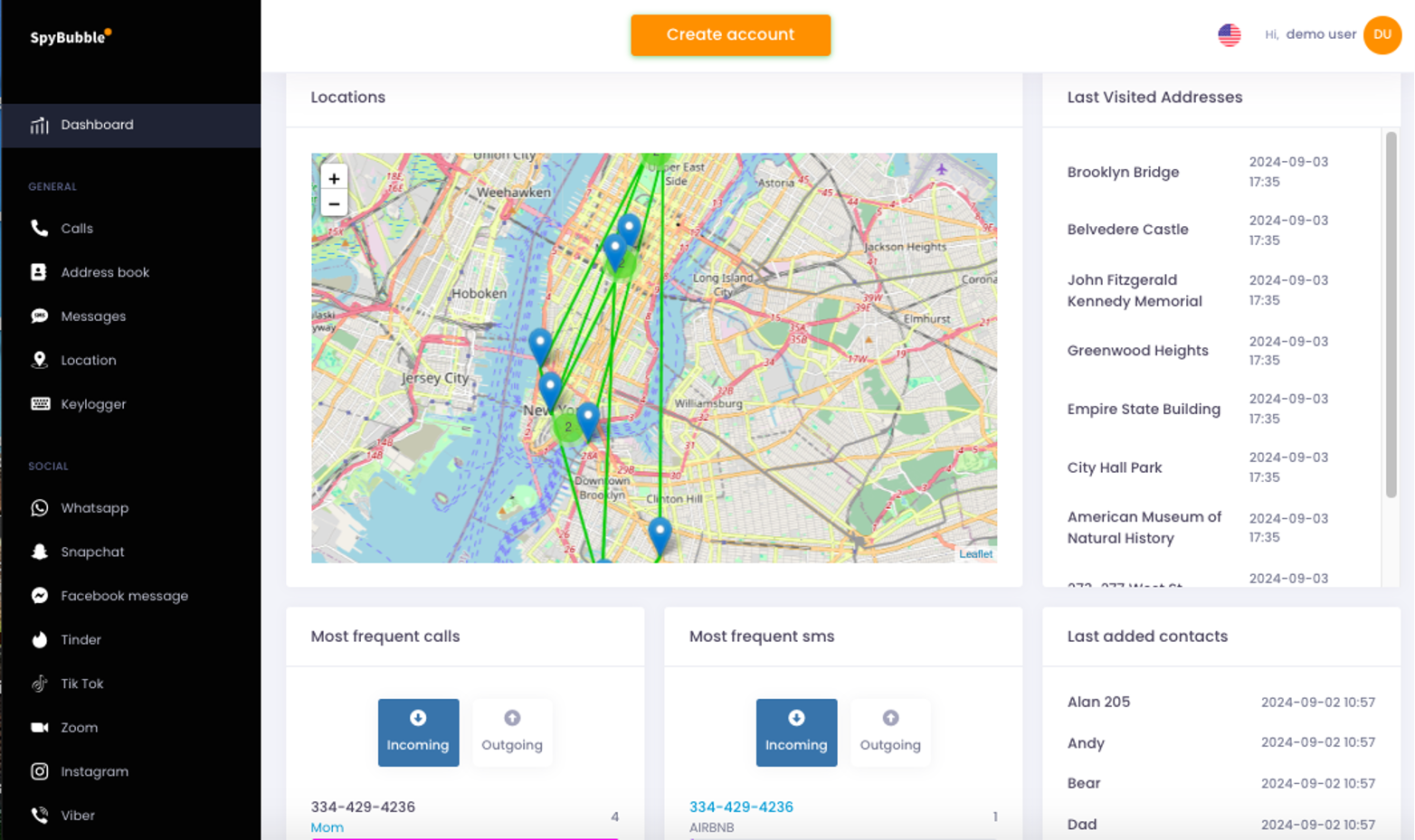
Task: Click the Last added contacts heading
Action: [1147, 637]
